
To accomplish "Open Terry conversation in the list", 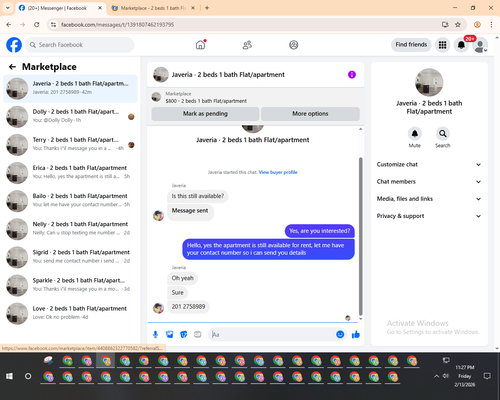I will (70, 145).
